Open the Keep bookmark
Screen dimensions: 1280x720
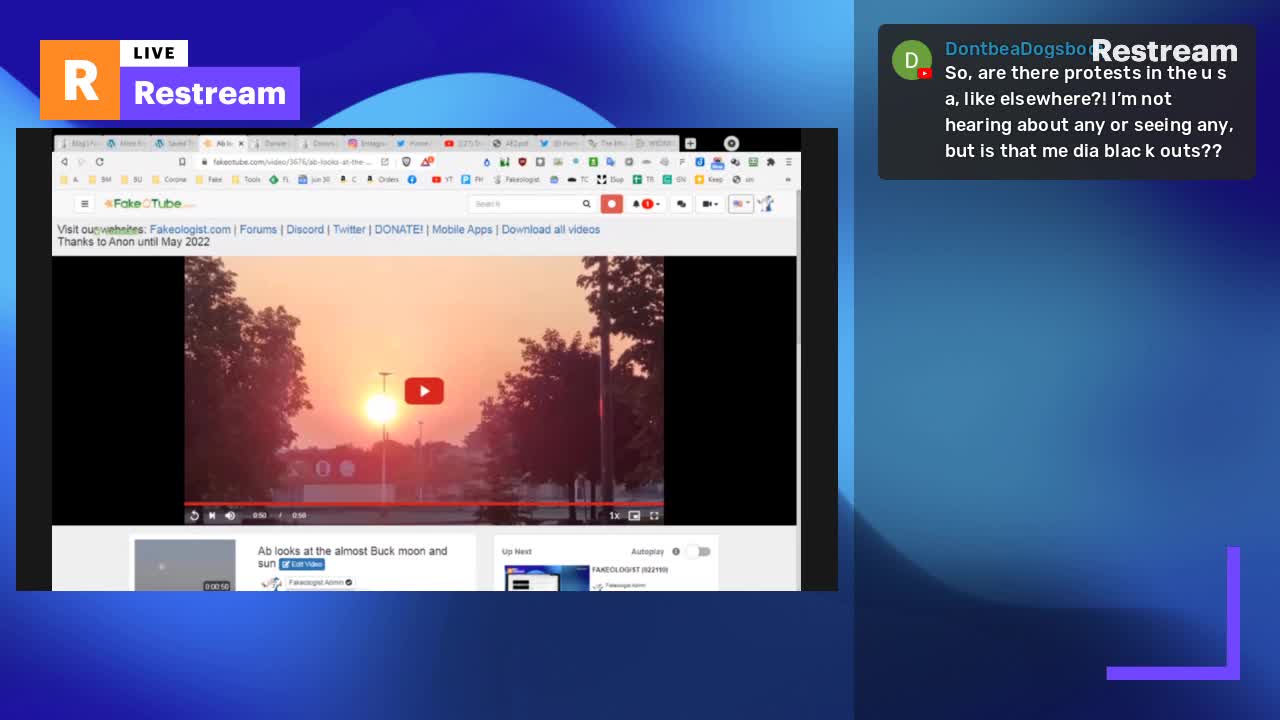click(x=709, y=180)
